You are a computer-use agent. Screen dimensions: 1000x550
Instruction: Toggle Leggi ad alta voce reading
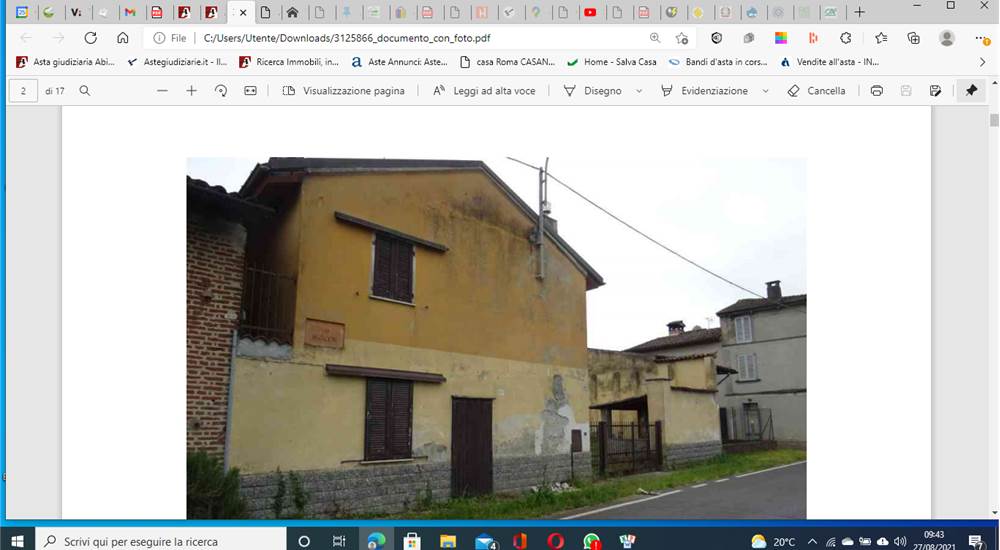click(484, 91)
